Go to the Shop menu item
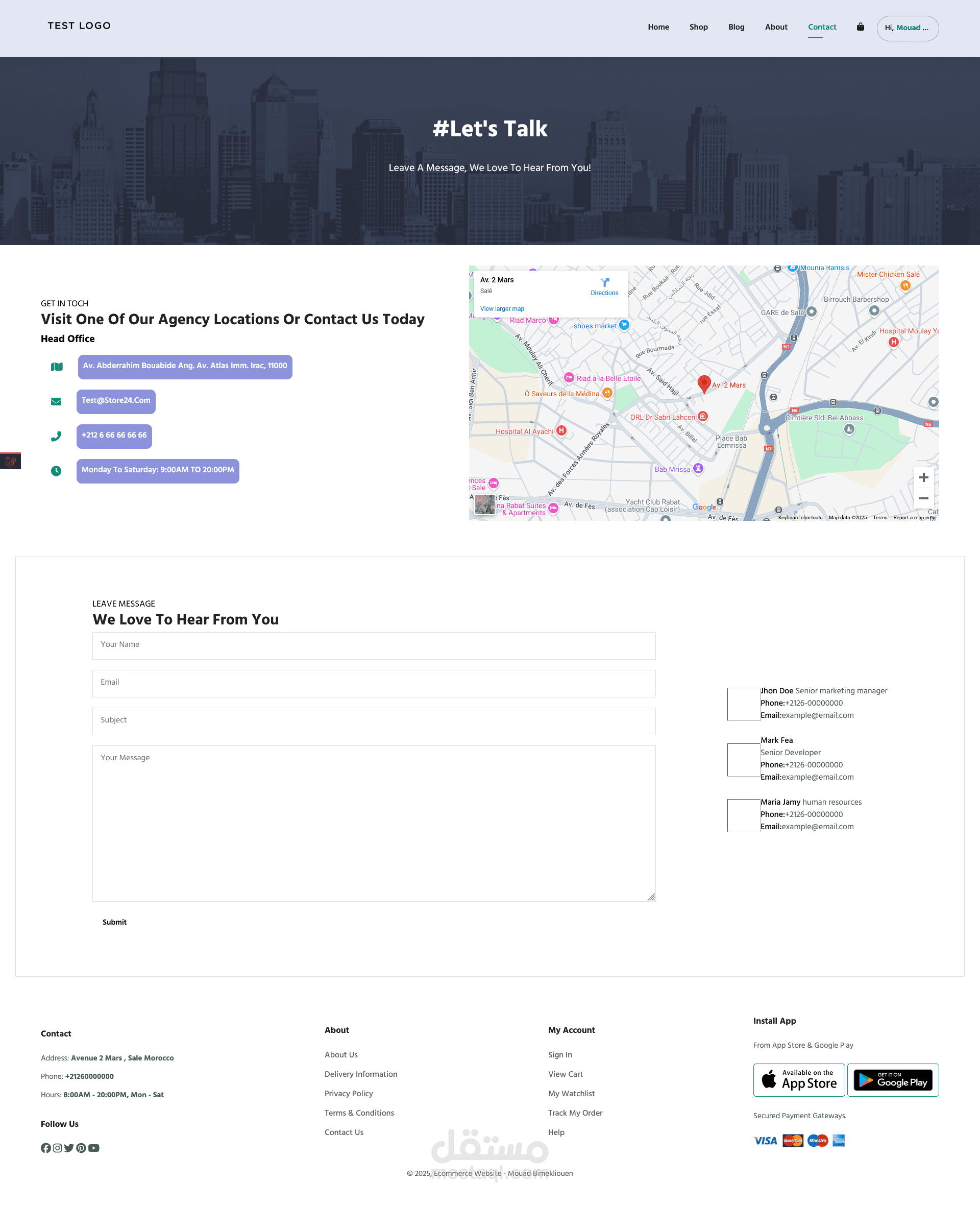This screenshot has height=1207, width=980. pyautogui.click(x=698, y=27)
